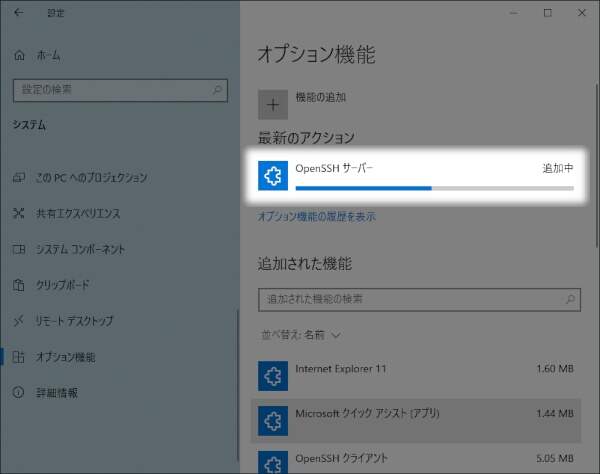Image resolution: width=600 pixels, height=474 pixels.
Task: Click the 機能の追加 label
Action: 321,97
